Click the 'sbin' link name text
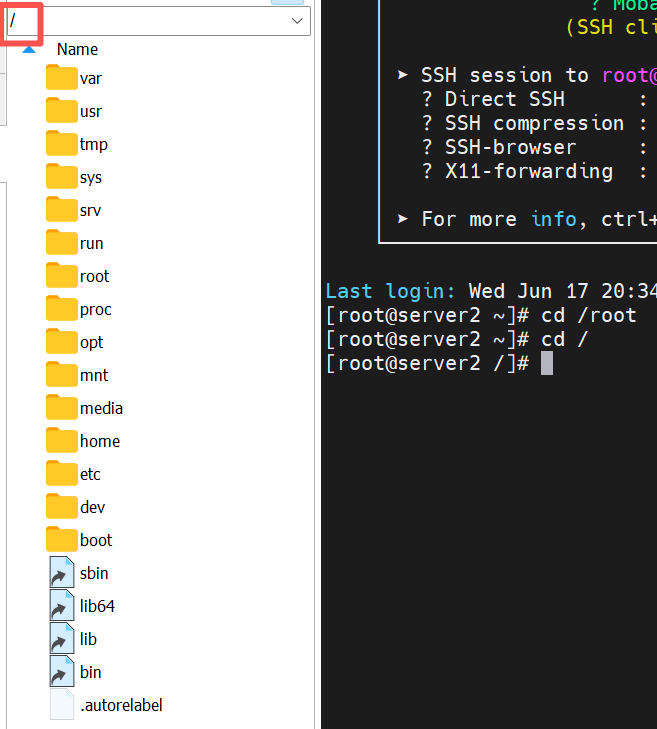Image resolution: width=657 pixels, height=729 pixels. click(x=94, y=573)
